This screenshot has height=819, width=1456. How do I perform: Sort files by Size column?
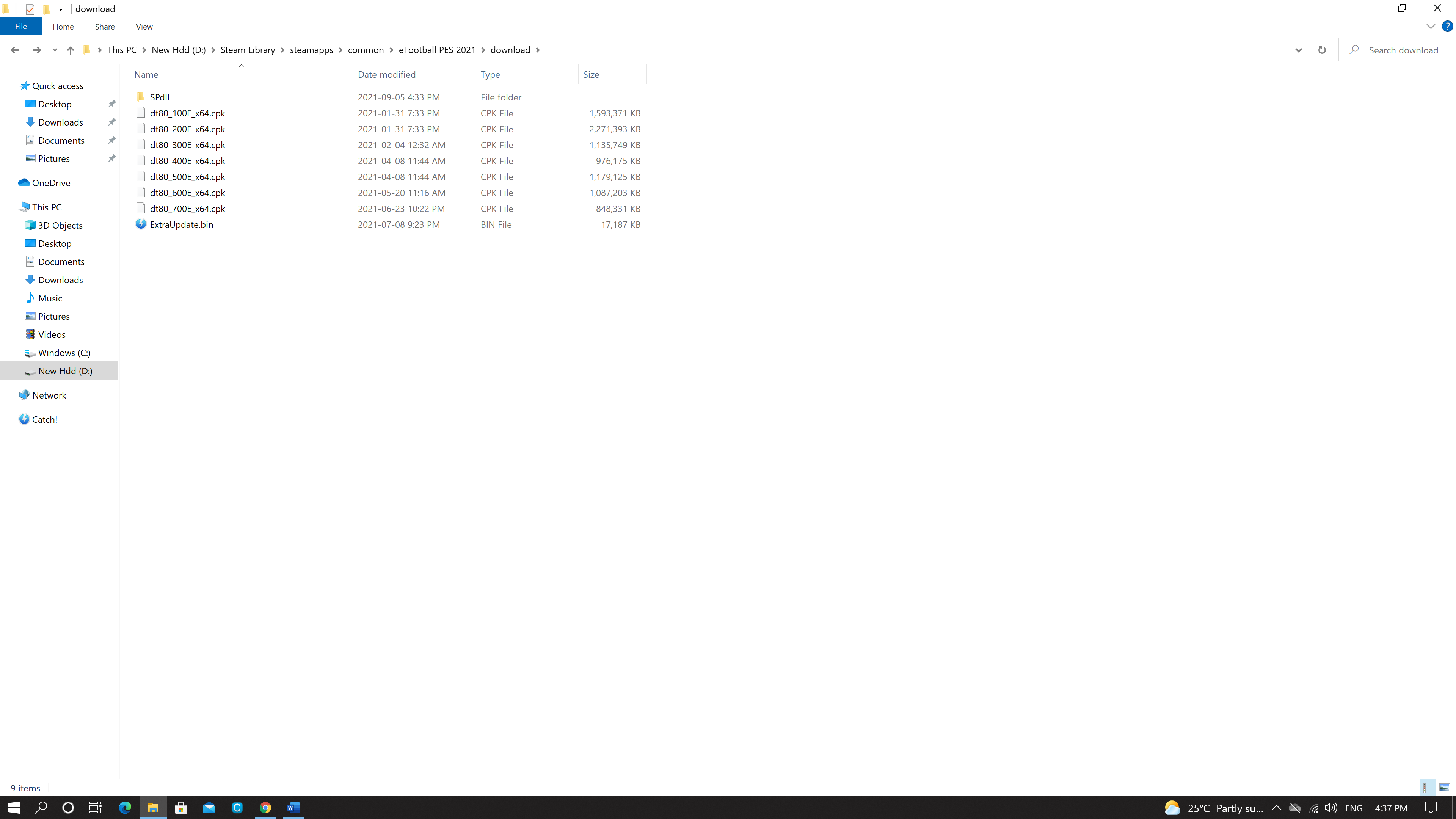[x=612, y=75]
